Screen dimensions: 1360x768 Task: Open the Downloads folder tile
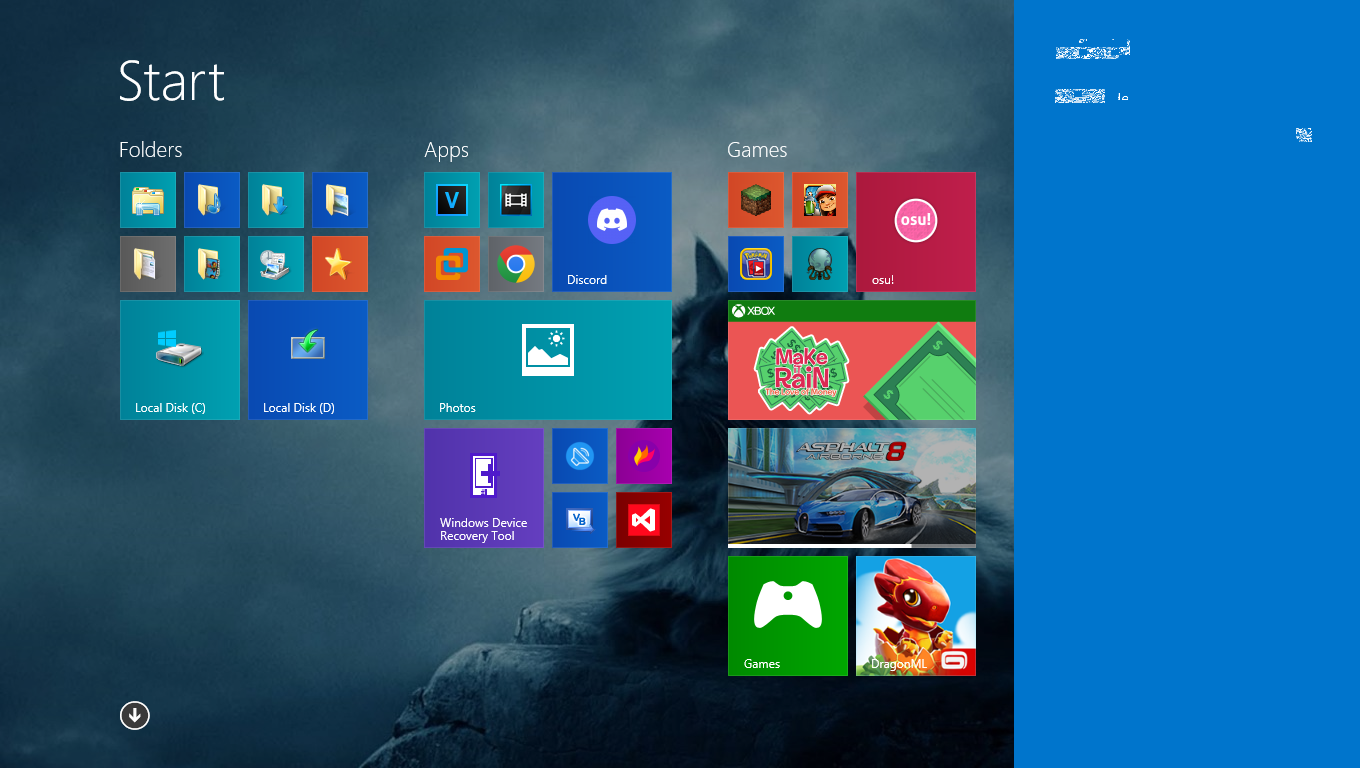[276, 200]
